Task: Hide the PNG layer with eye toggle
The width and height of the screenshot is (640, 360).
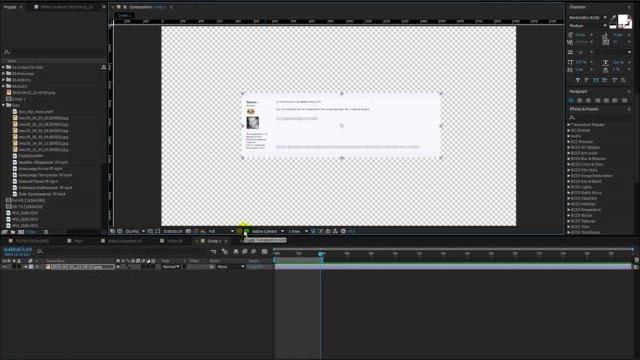Action: [x=4, y=267]
